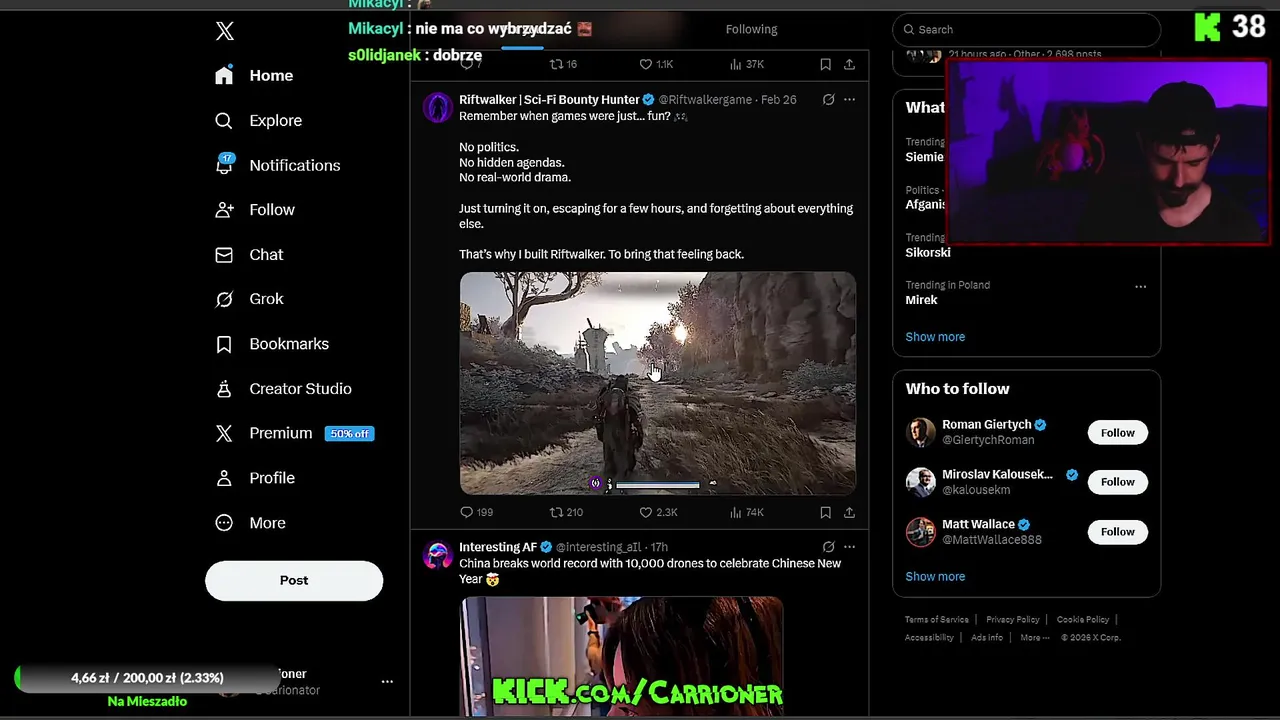Open the Mirek trending topic
This screenshot has width=1280, height=720.
coord(921,300)
